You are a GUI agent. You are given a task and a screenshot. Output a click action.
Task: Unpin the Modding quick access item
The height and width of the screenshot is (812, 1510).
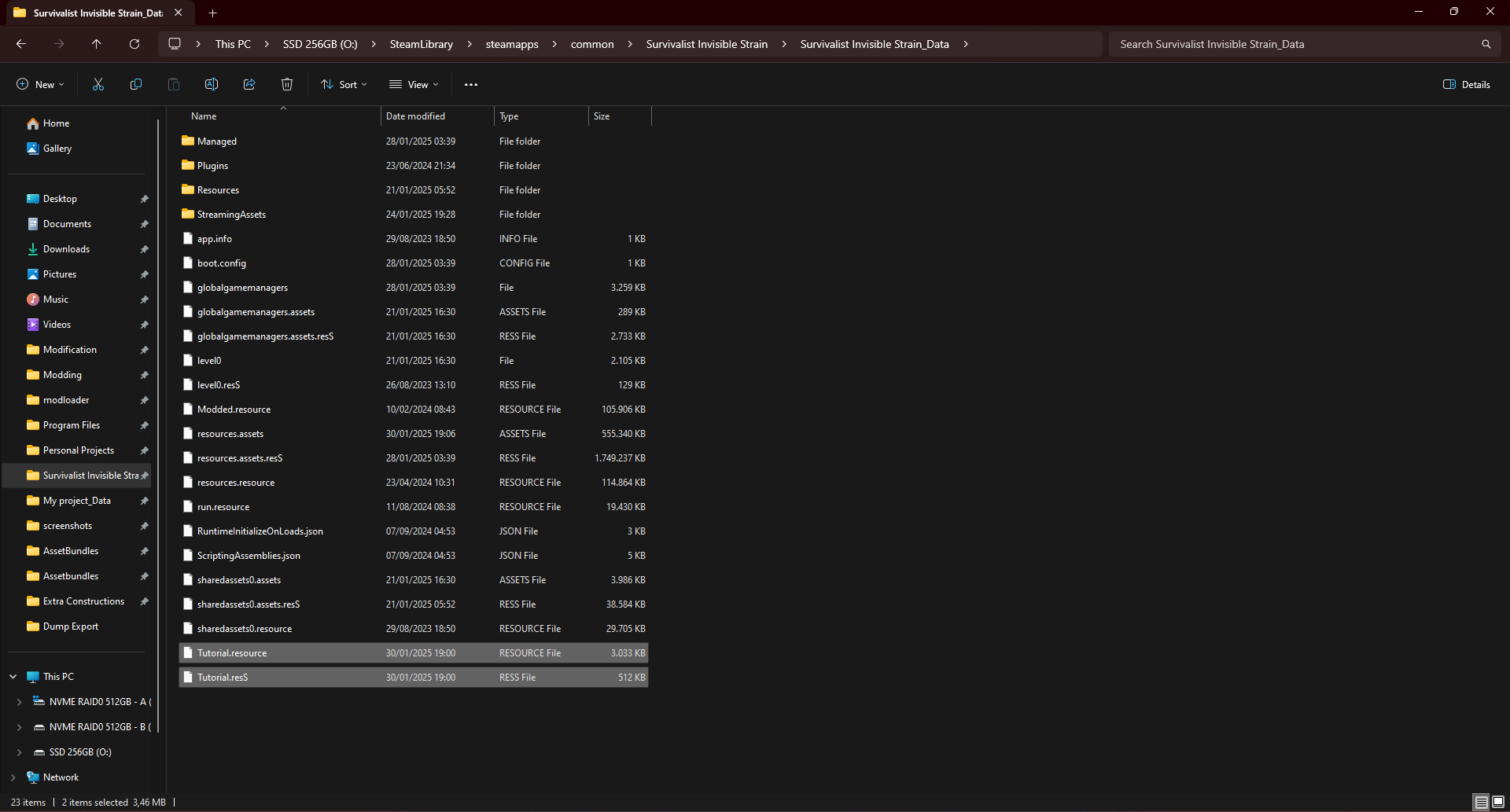(145, 375)
